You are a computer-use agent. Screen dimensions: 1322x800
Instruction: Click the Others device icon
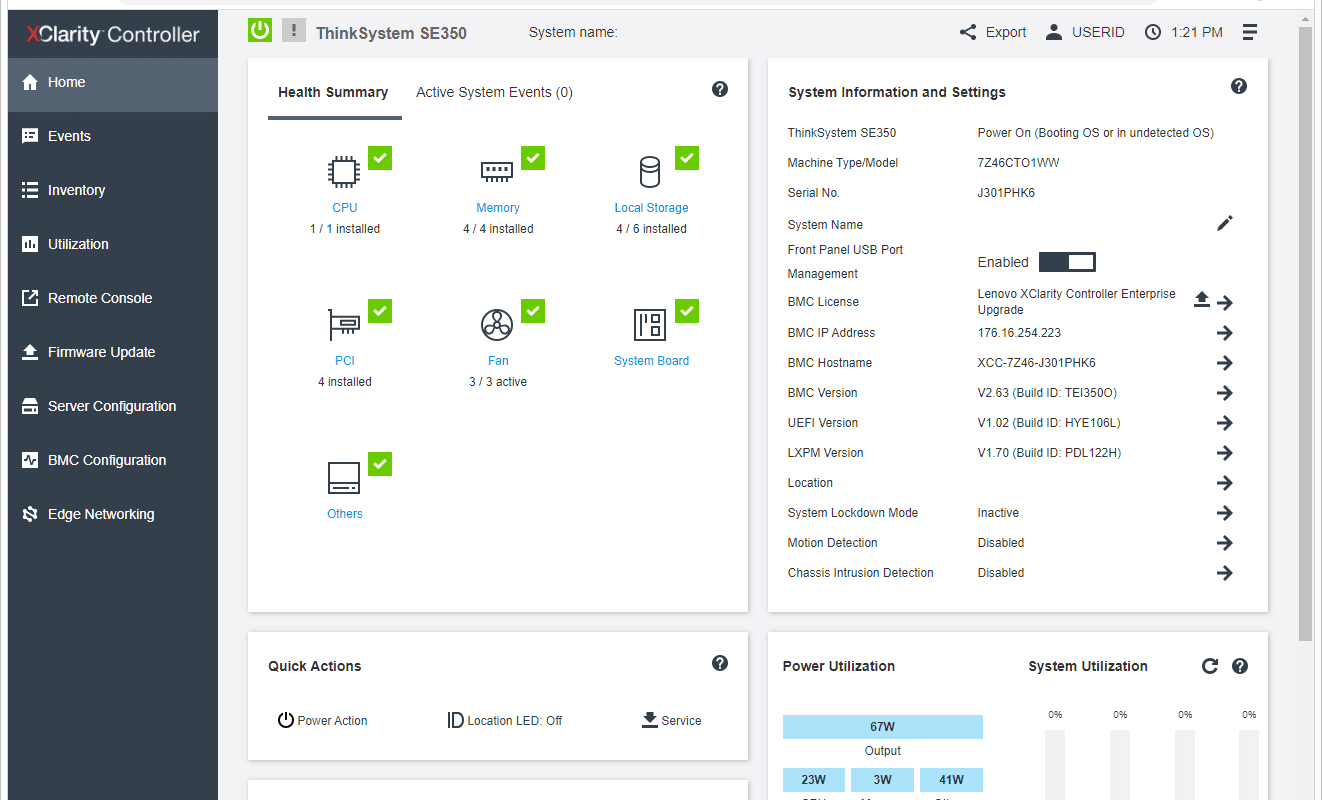coord(344,478)
